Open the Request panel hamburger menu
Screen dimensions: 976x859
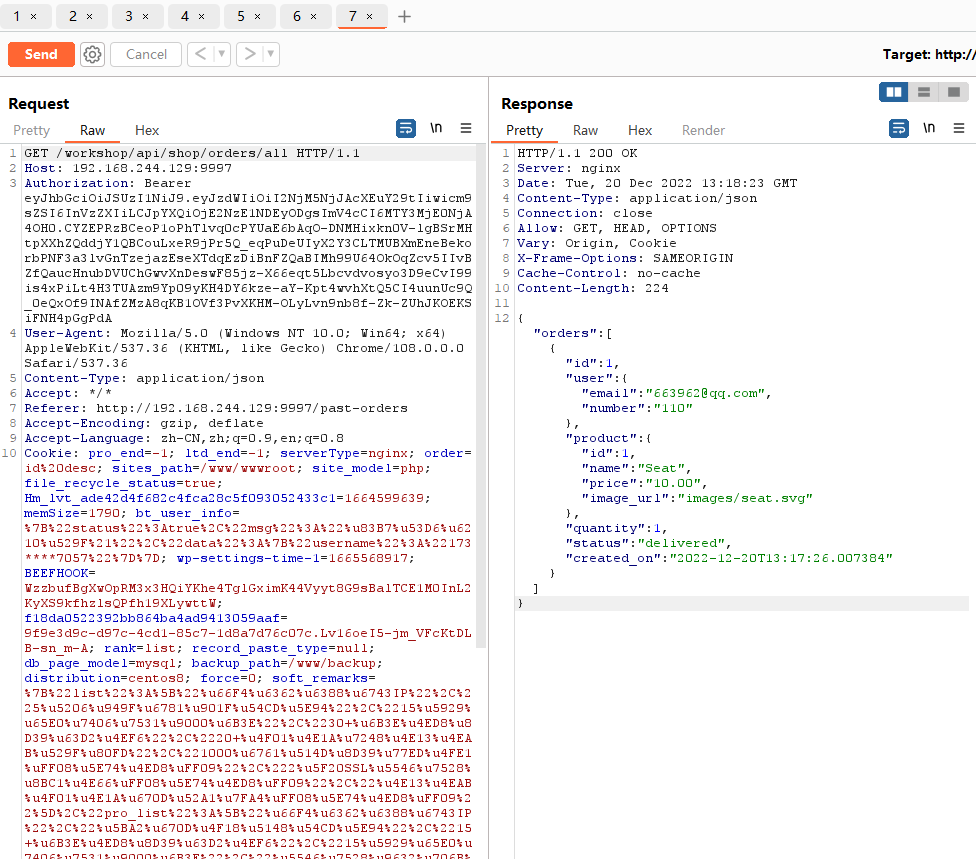point(466,128)
